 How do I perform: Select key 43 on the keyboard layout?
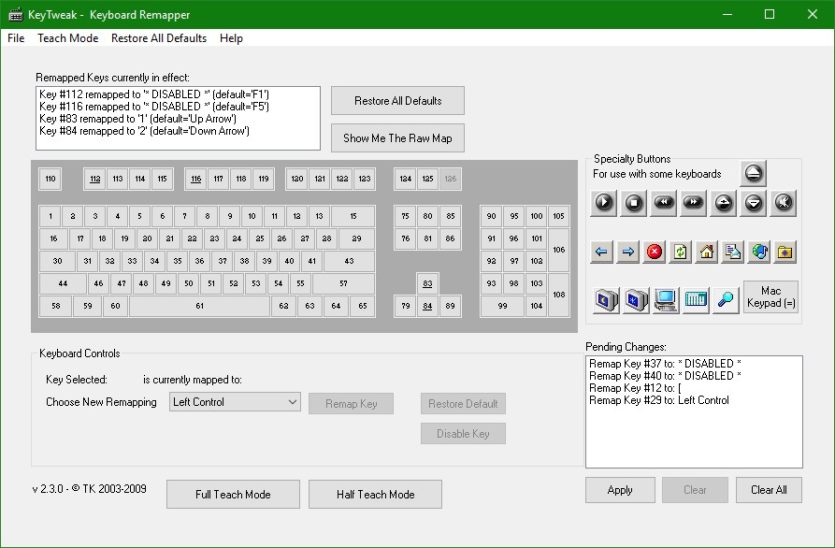click(x=349, y=261)
